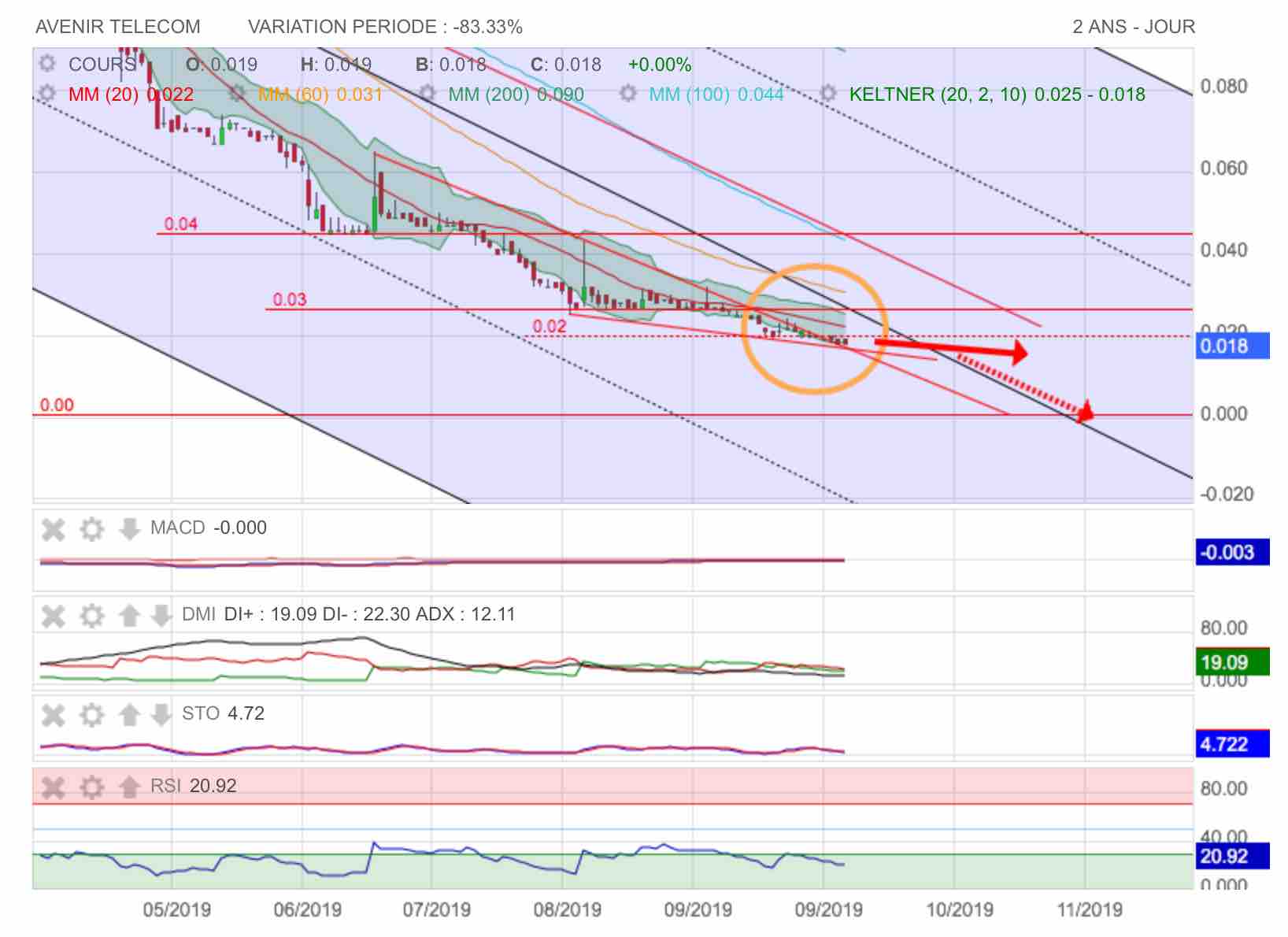This screenshot has height=937, width=1288.
Task: Click the VARIATION PERIODE -83.33% label
Action: (x=385, y=27)
